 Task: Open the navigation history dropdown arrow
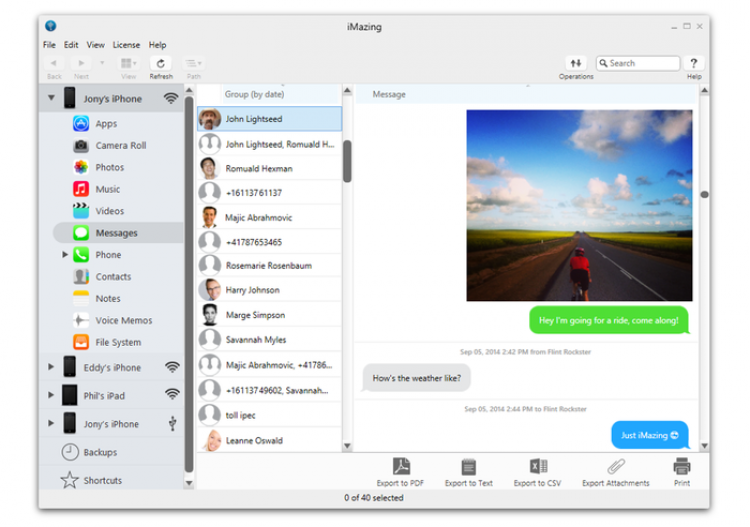click(x=102, y=63)
